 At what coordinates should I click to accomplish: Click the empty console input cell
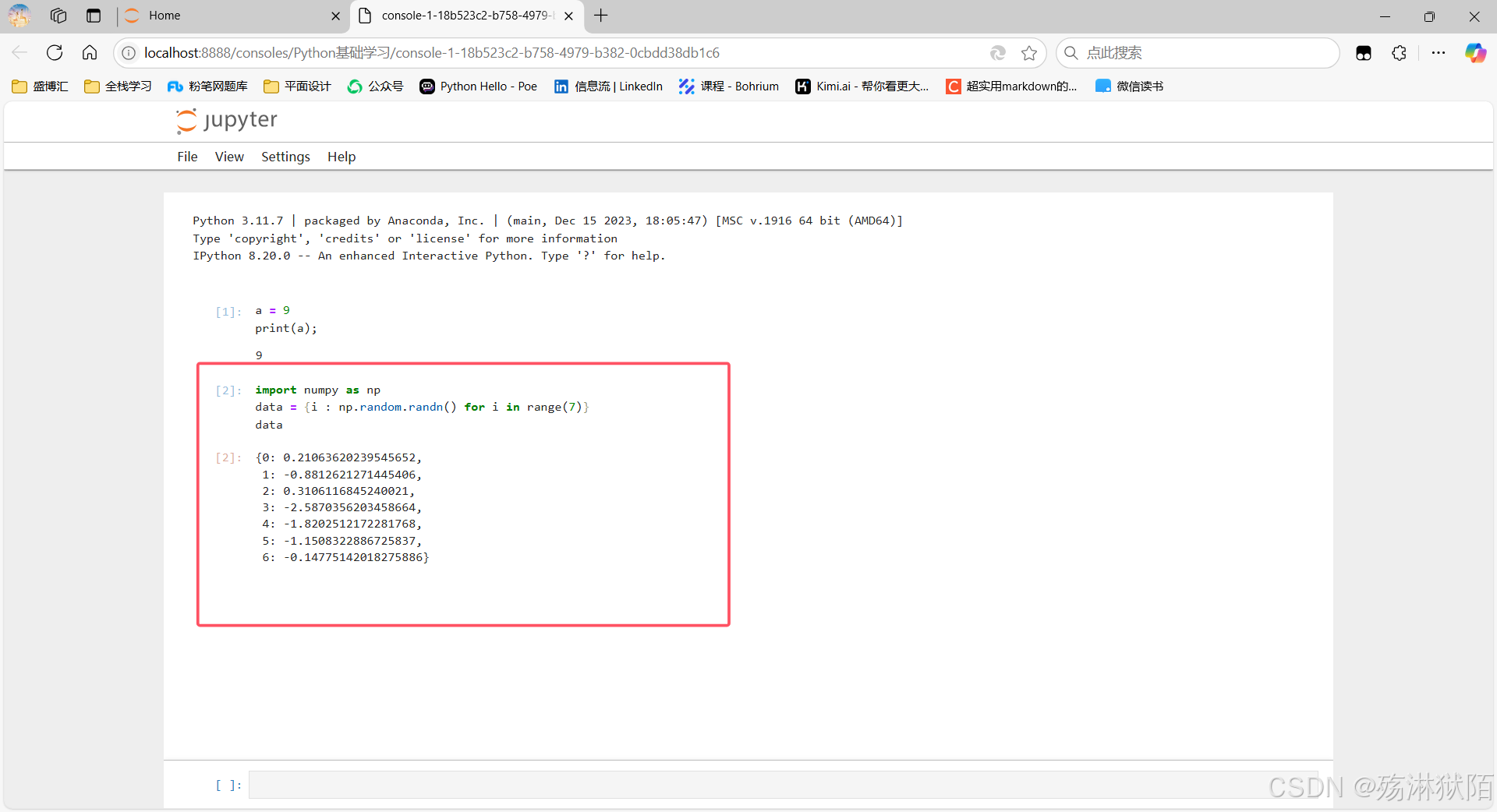pyautogui.click(x=784, y=785)
